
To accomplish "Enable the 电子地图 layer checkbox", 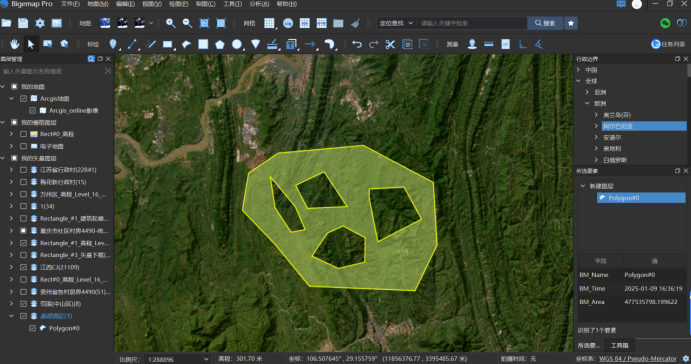I will tap(23, 146).
